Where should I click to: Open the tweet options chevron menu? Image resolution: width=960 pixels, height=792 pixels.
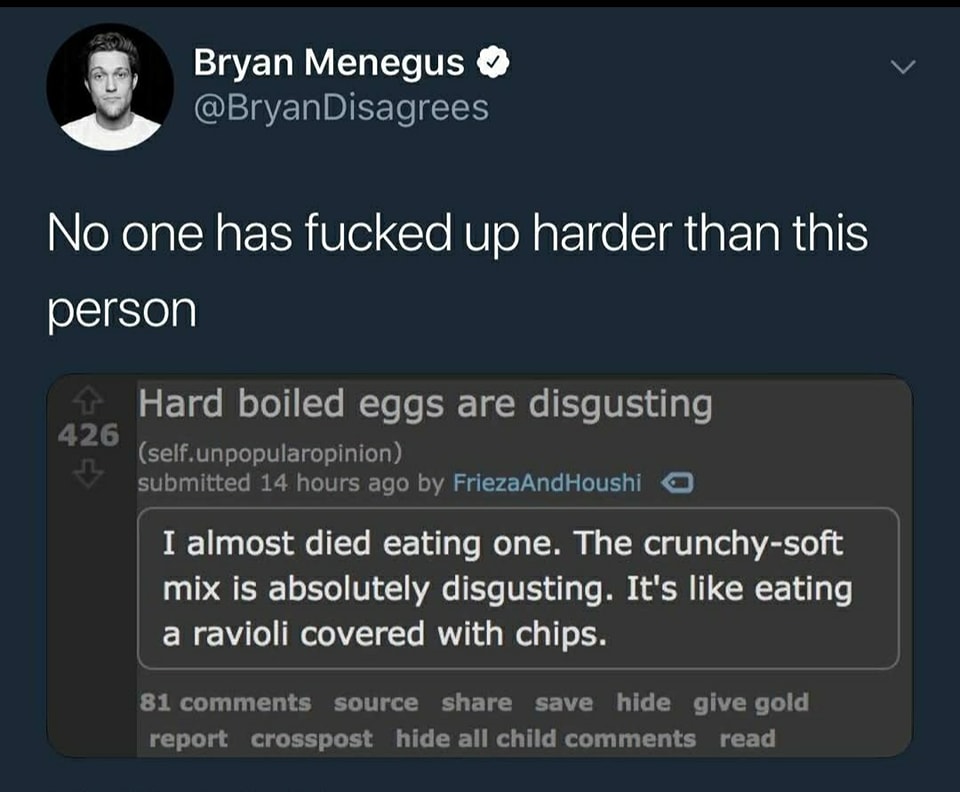click(902, 67)
